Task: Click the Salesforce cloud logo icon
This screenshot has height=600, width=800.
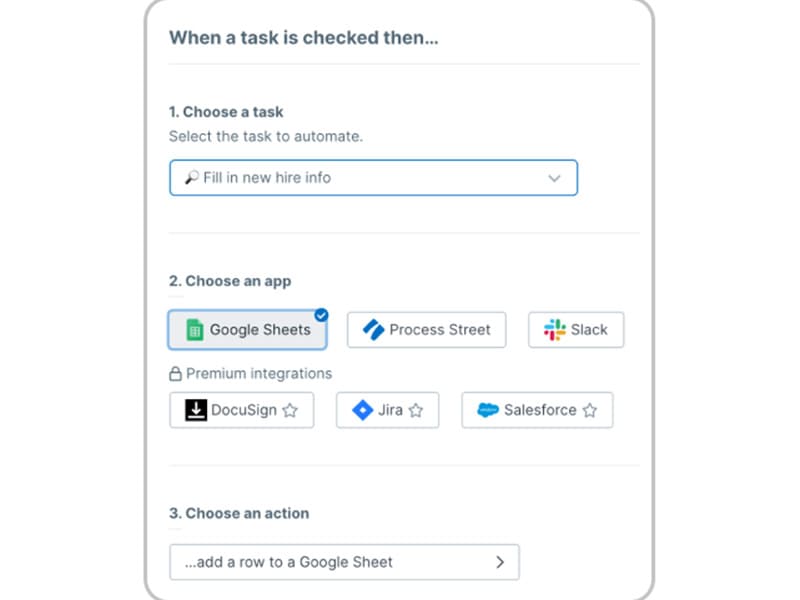Action: click(x=487, y=410)
